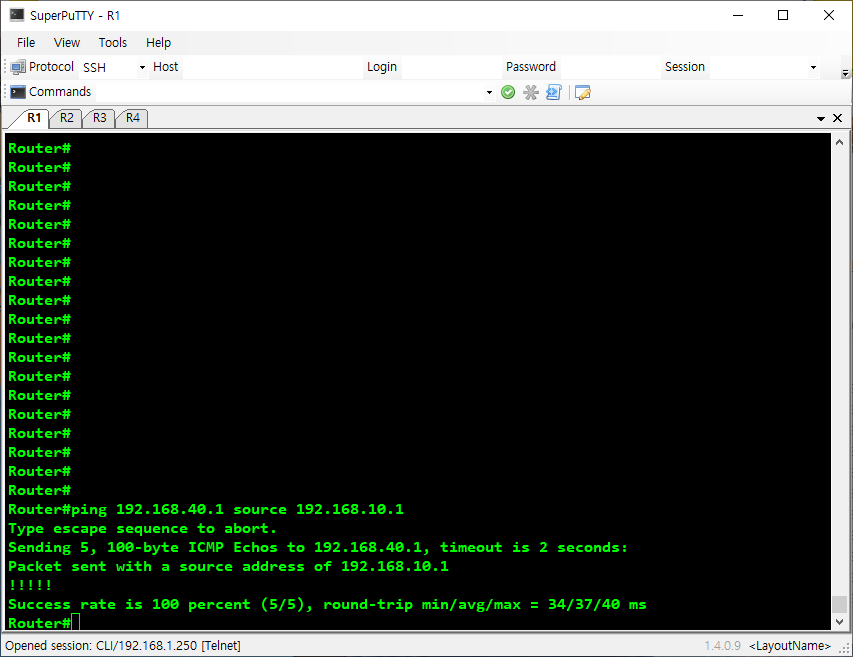Click the ping 192.168.40.1 command line
Viewport: 853px width, 657px height.
click(206, 510)
